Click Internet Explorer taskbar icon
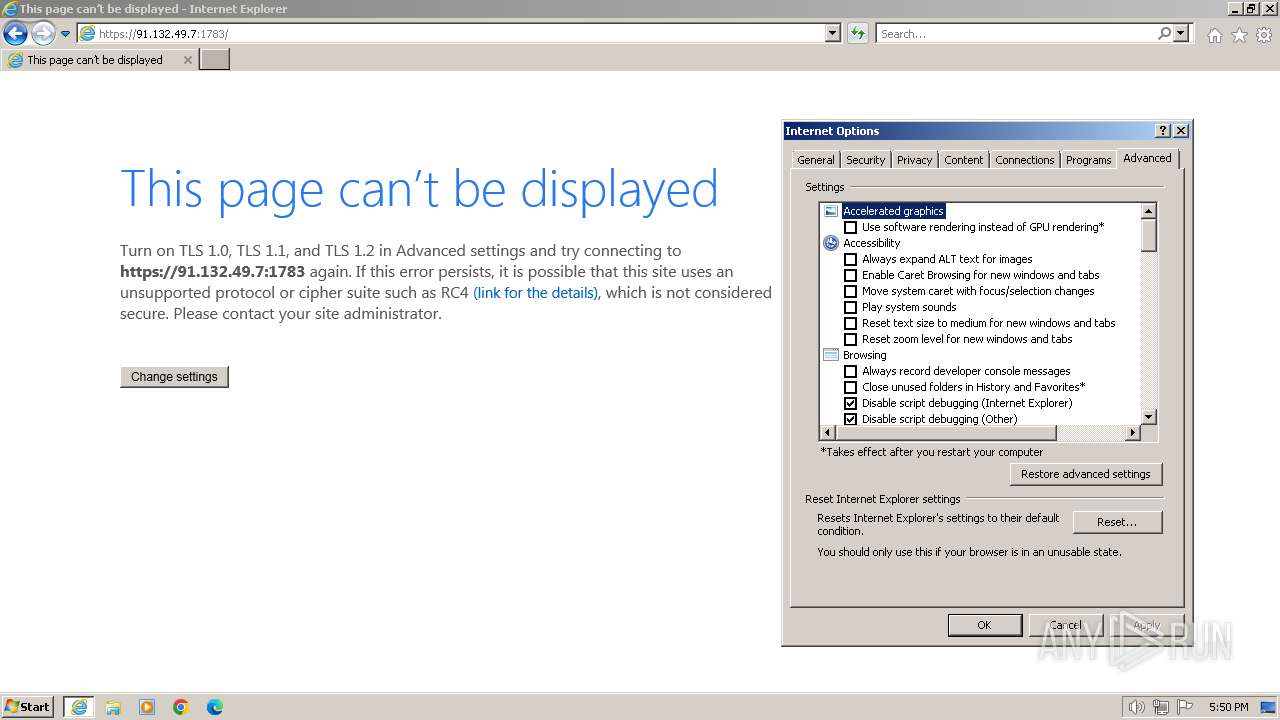This screenshot has width=1280, height=720. pyautogui.click(x=79, y=707)
